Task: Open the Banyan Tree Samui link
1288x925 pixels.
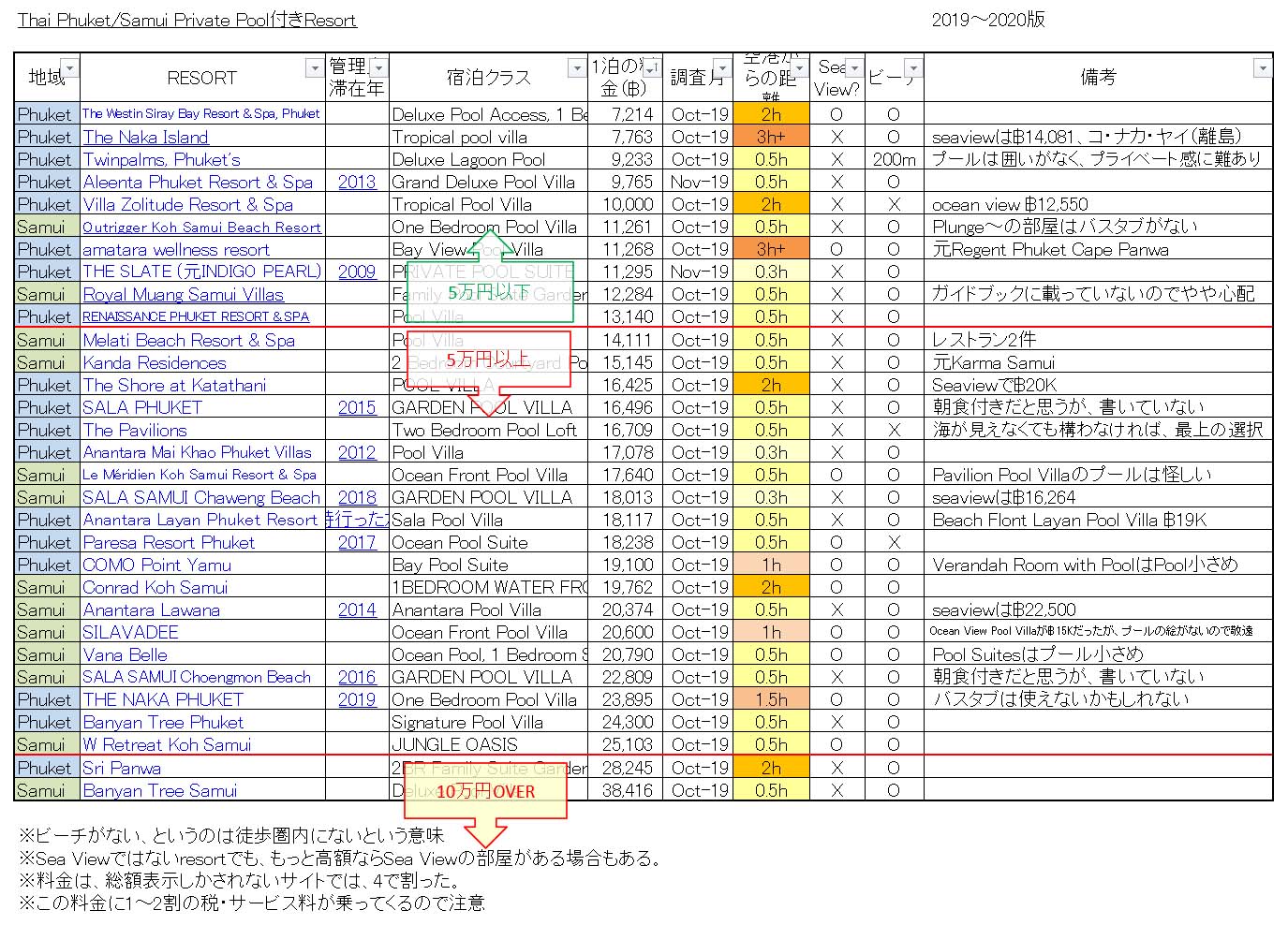Action: coord(160,790)
